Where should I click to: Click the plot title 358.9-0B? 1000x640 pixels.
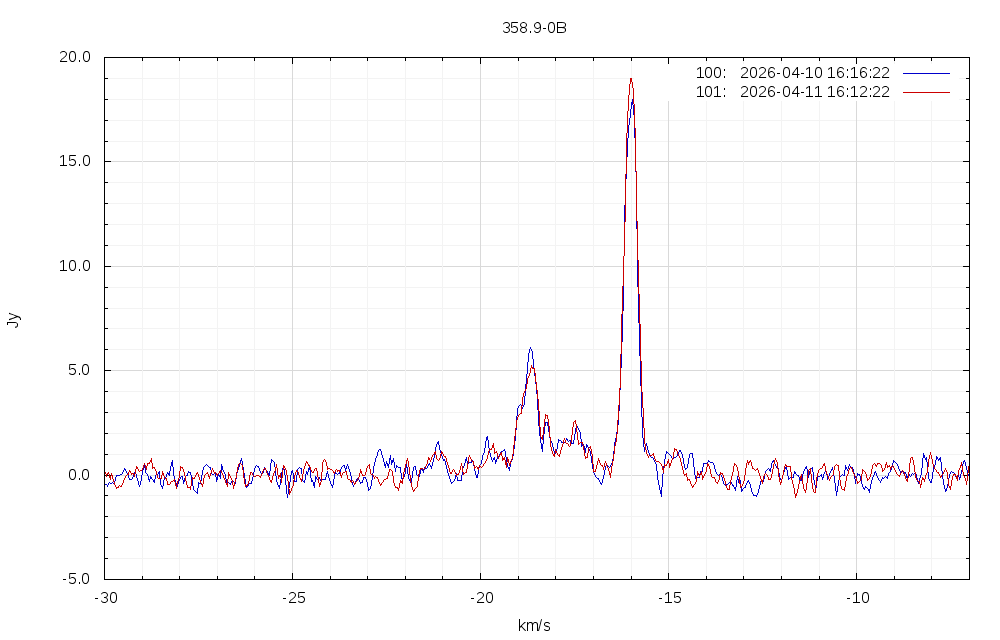[x=534, y=28]
